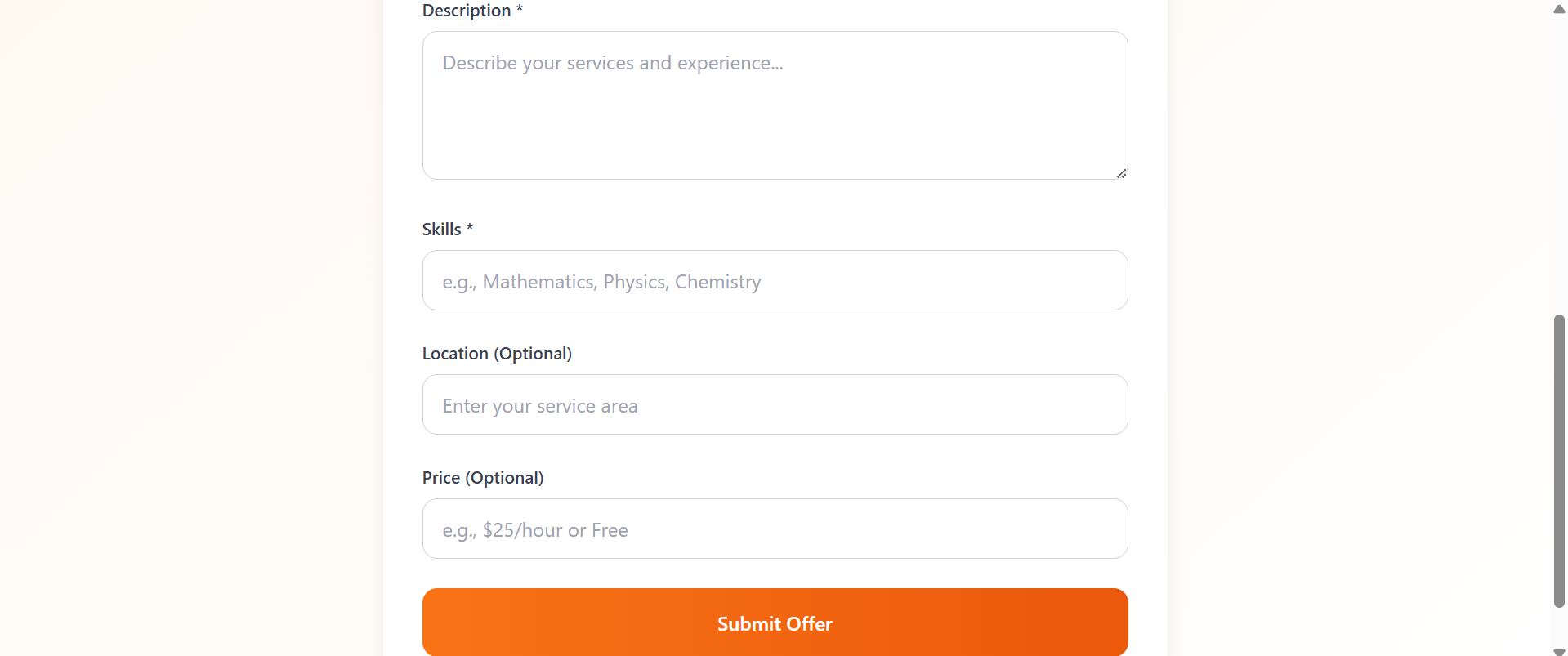This screenshot has width=1568, height=656.
Task: Click the '$25/hour or Free' placeholder text
Action: [555, 530]
